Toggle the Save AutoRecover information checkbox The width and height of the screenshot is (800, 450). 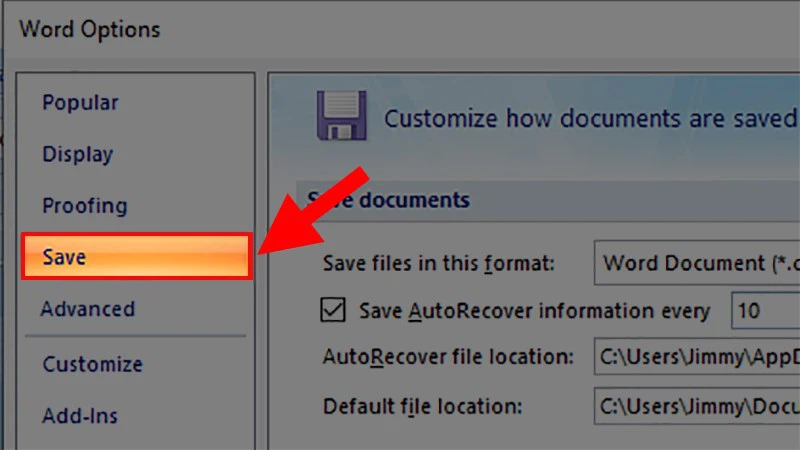333,311
